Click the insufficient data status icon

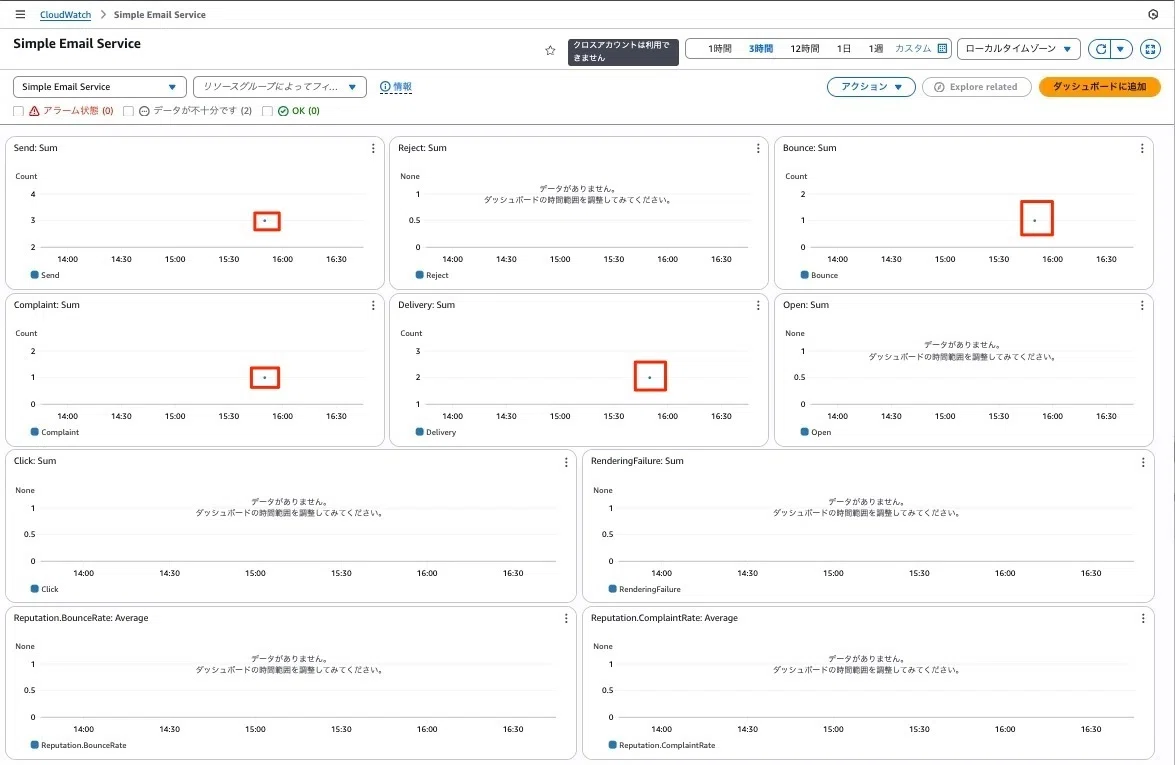tap(145, 111)
